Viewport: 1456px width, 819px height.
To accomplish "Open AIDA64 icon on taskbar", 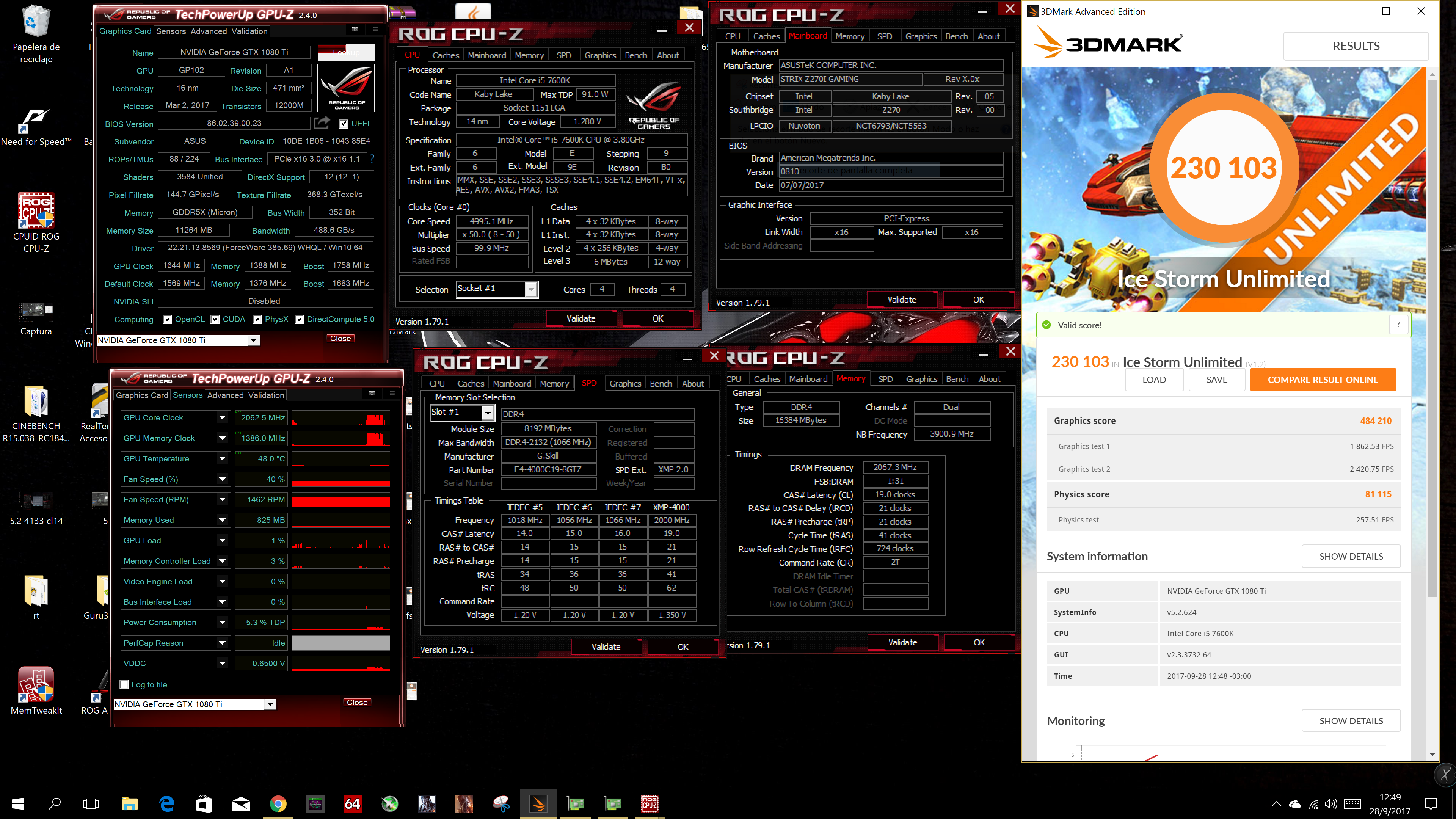I will coord(352,804).
